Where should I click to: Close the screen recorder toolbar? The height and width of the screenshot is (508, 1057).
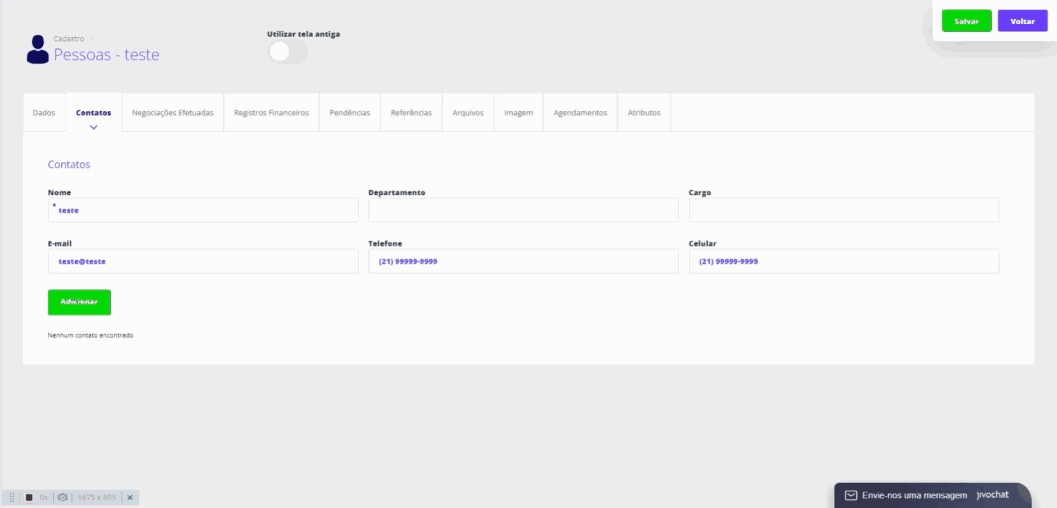point(130,497)
